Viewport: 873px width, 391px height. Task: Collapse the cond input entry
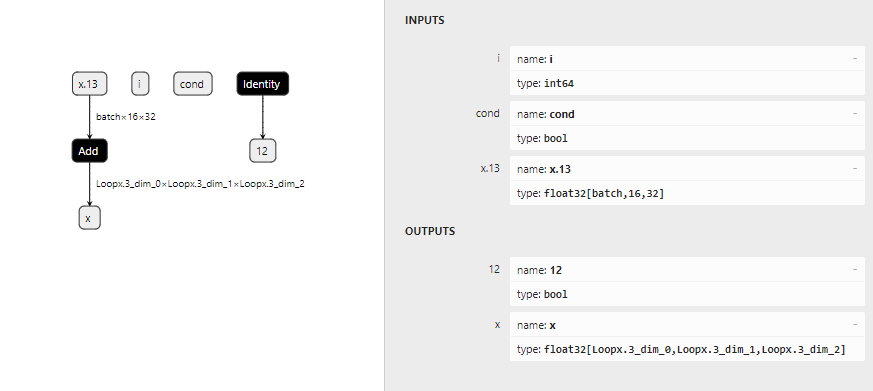855,114
